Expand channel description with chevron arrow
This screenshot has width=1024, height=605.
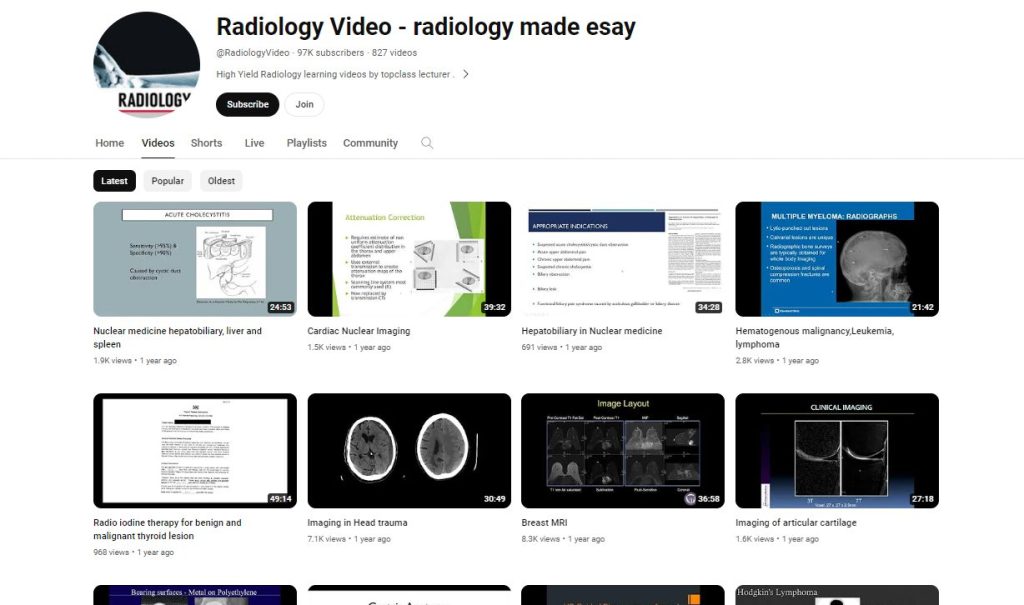466,74
